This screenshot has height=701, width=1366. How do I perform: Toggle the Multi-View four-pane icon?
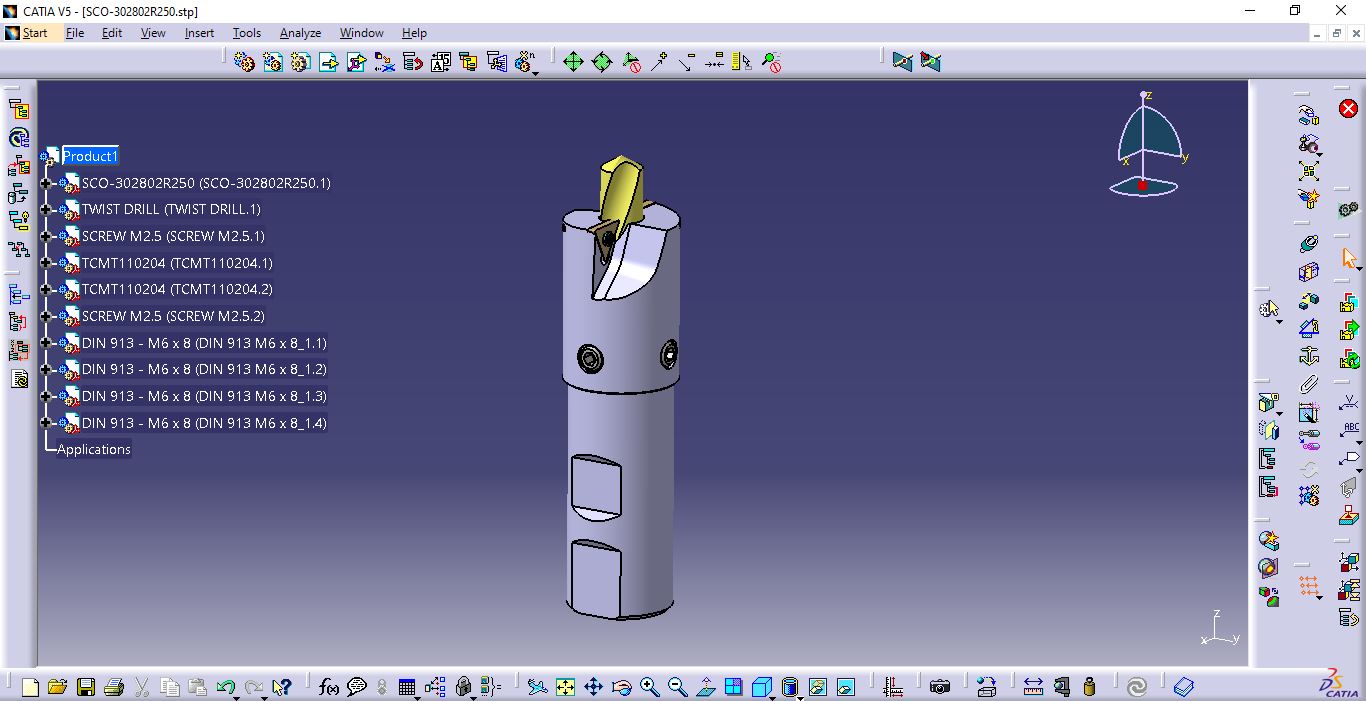(x=734, y=687)
